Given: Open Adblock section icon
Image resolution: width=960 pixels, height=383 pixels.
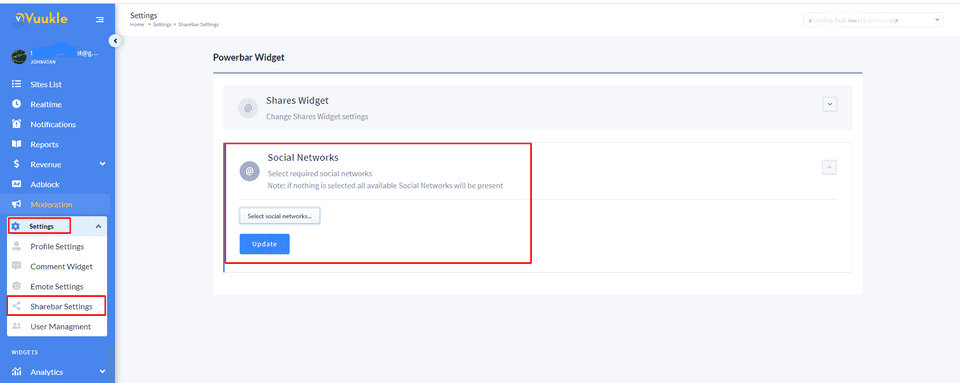Looking at the screenshot, I should pyautogui.click(x=17, y=184).
